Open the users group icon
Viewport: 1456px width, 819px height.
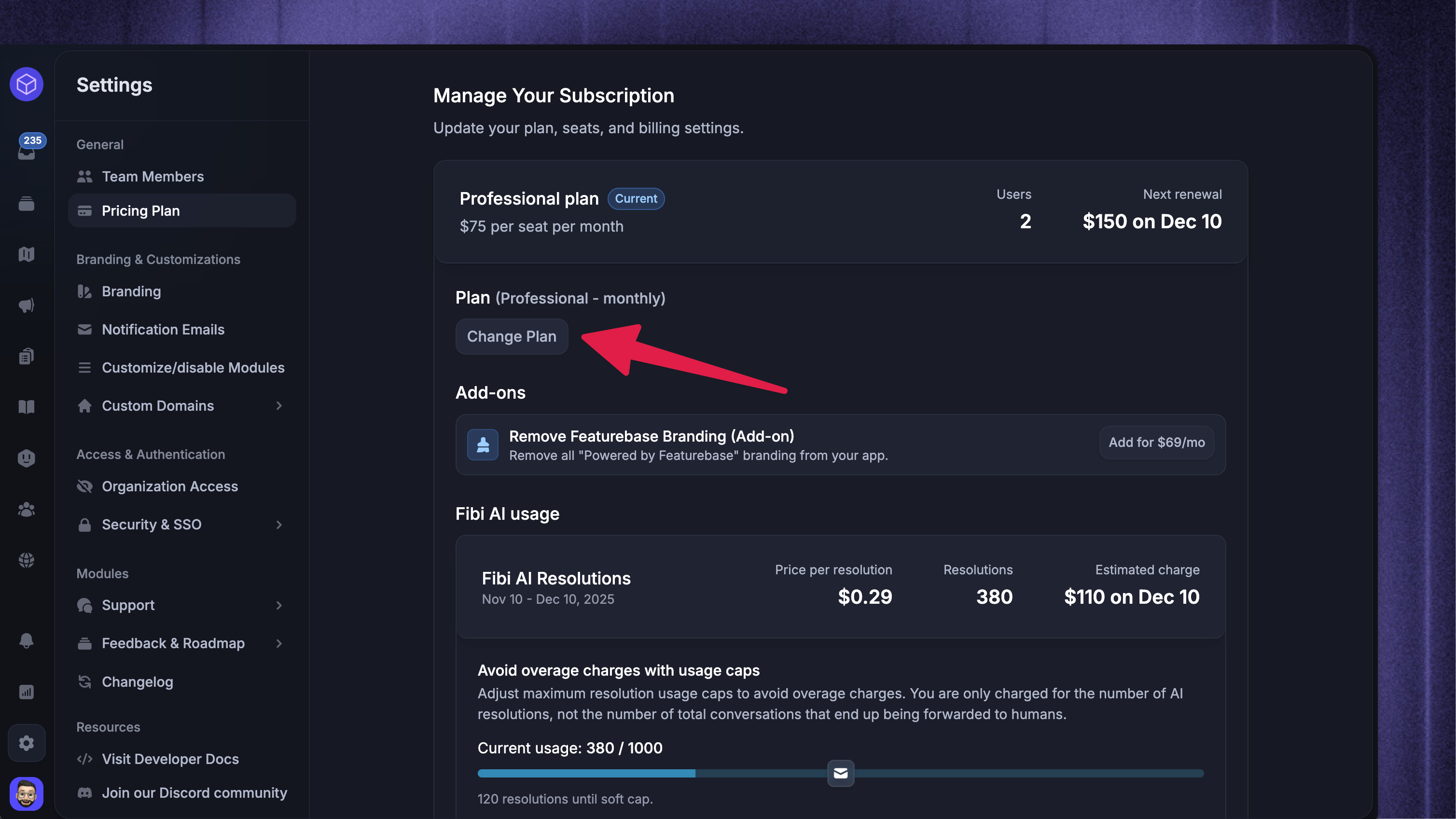pos(27,509)
